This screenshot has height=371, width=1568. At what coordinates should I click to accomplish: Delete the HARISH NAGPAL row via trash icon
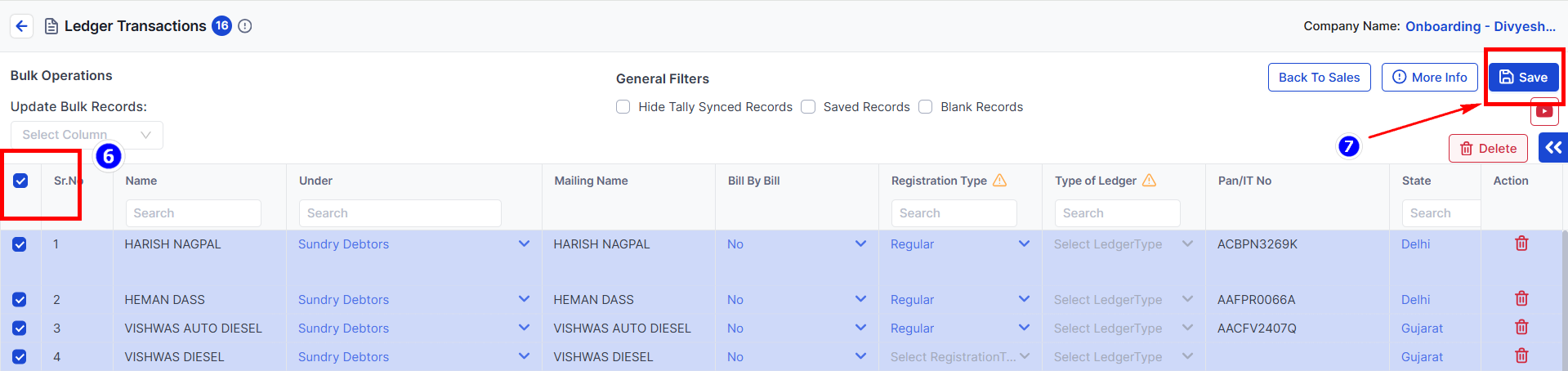(1521, 244)
